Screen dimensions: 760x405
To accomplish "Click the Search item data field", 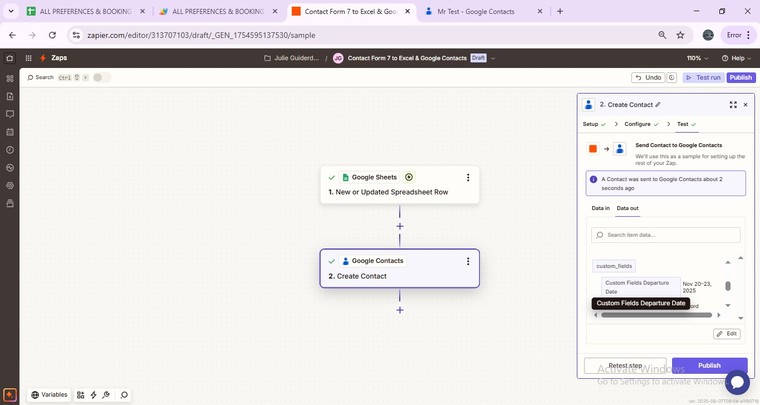I will click(665, 235).
